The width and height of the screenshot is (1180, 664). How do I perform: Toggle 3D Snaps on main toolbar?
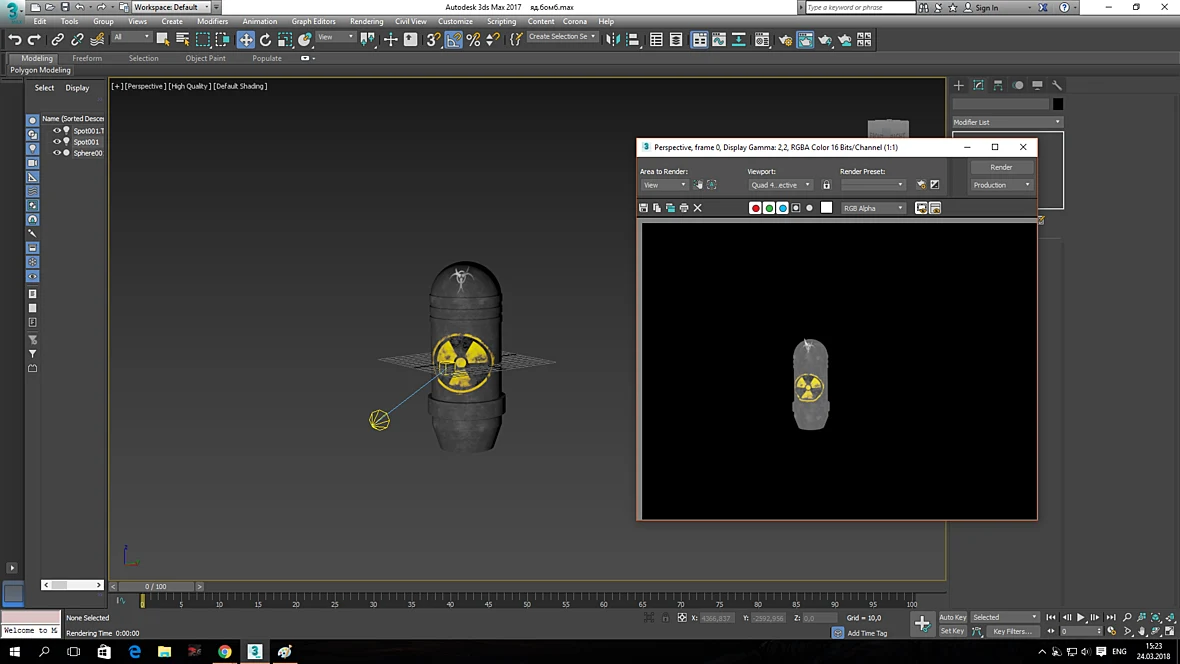pyautogui.click(x=433, y=39)
